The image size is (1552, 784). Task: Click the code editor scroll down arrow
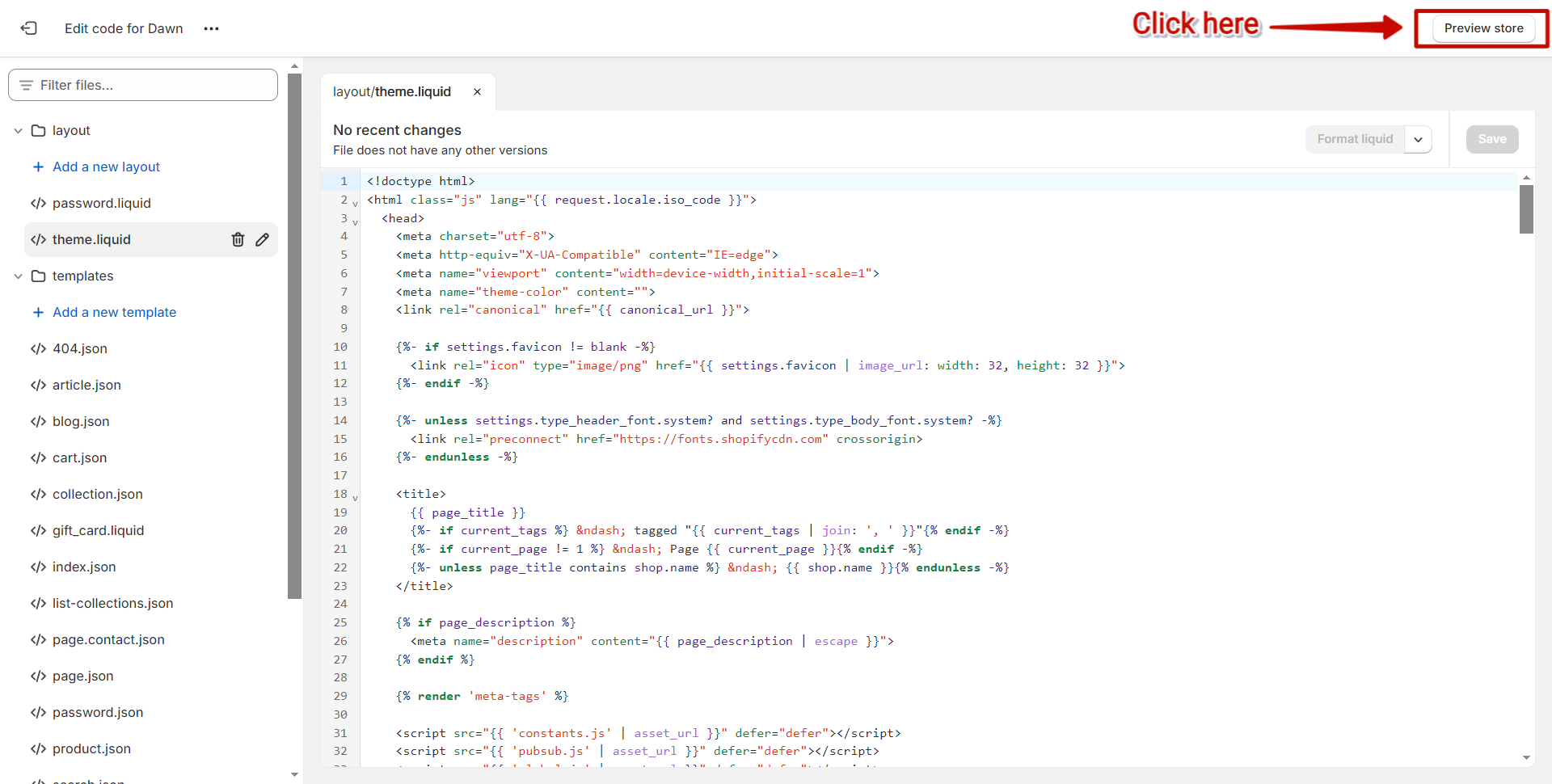click(x=1526, y=757)
